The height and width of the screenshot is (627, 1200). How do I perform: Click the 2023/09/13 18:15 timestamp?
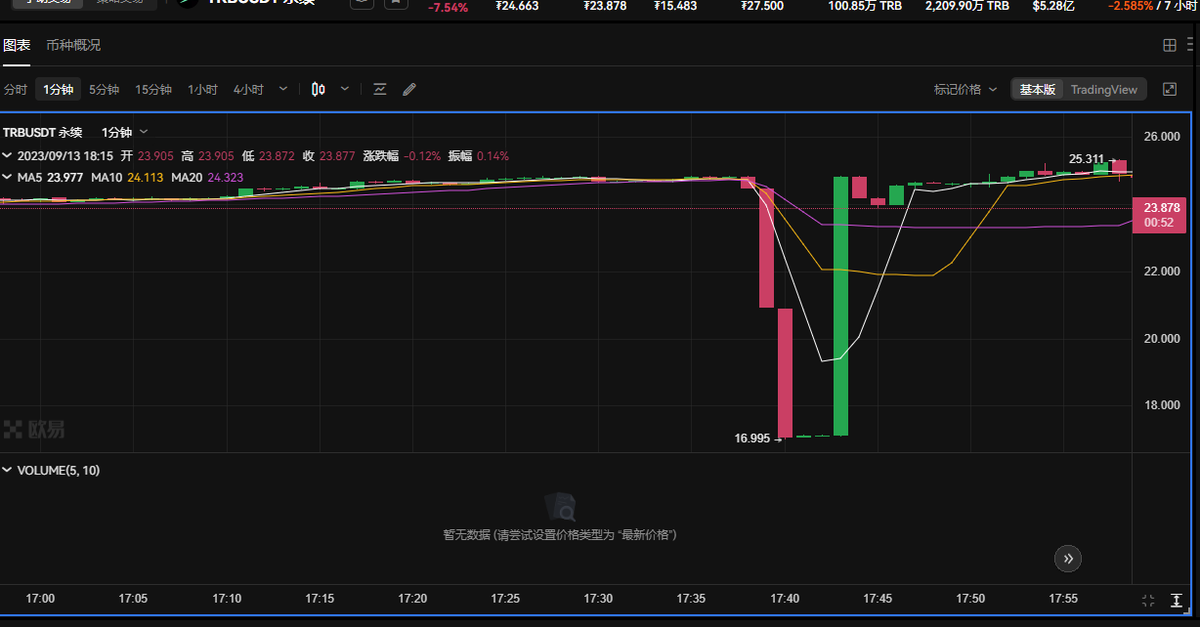point(66,156)
